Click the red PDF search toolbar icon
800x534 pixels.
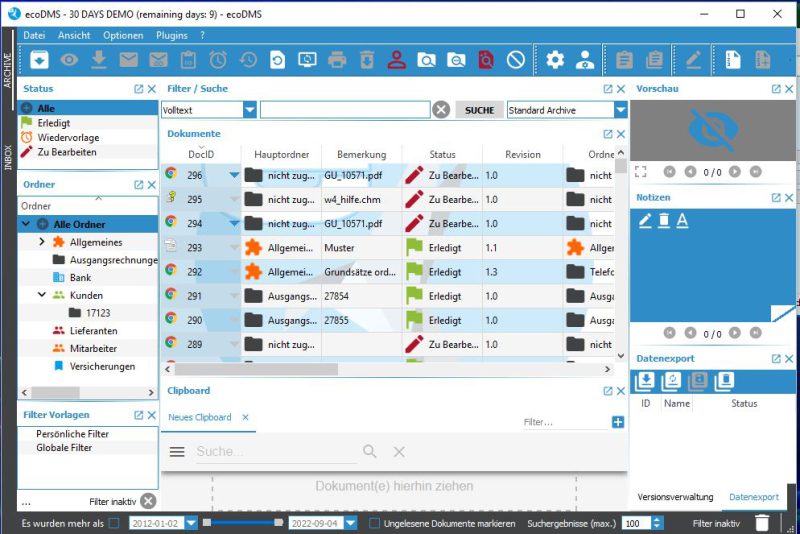tap(486, 60)
